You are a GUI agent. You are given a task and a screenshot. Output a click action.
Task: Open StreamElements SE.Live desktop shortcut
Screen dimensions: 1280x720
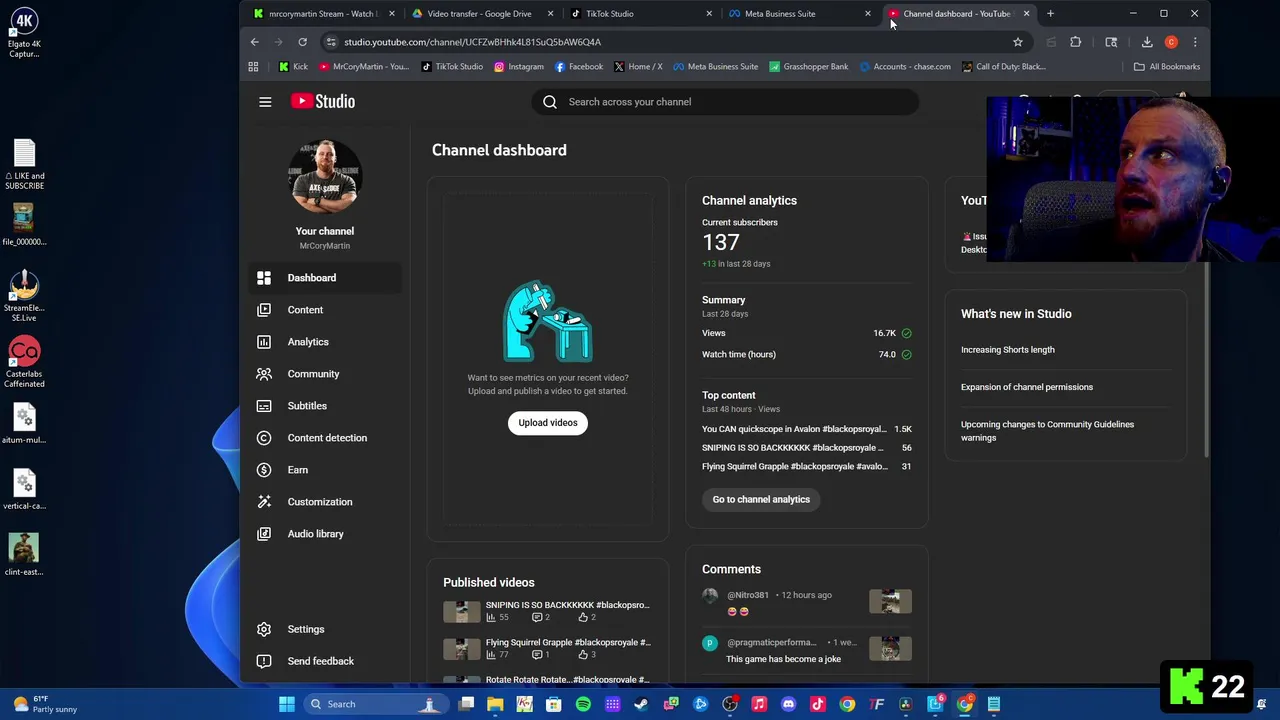coord(24,297)
